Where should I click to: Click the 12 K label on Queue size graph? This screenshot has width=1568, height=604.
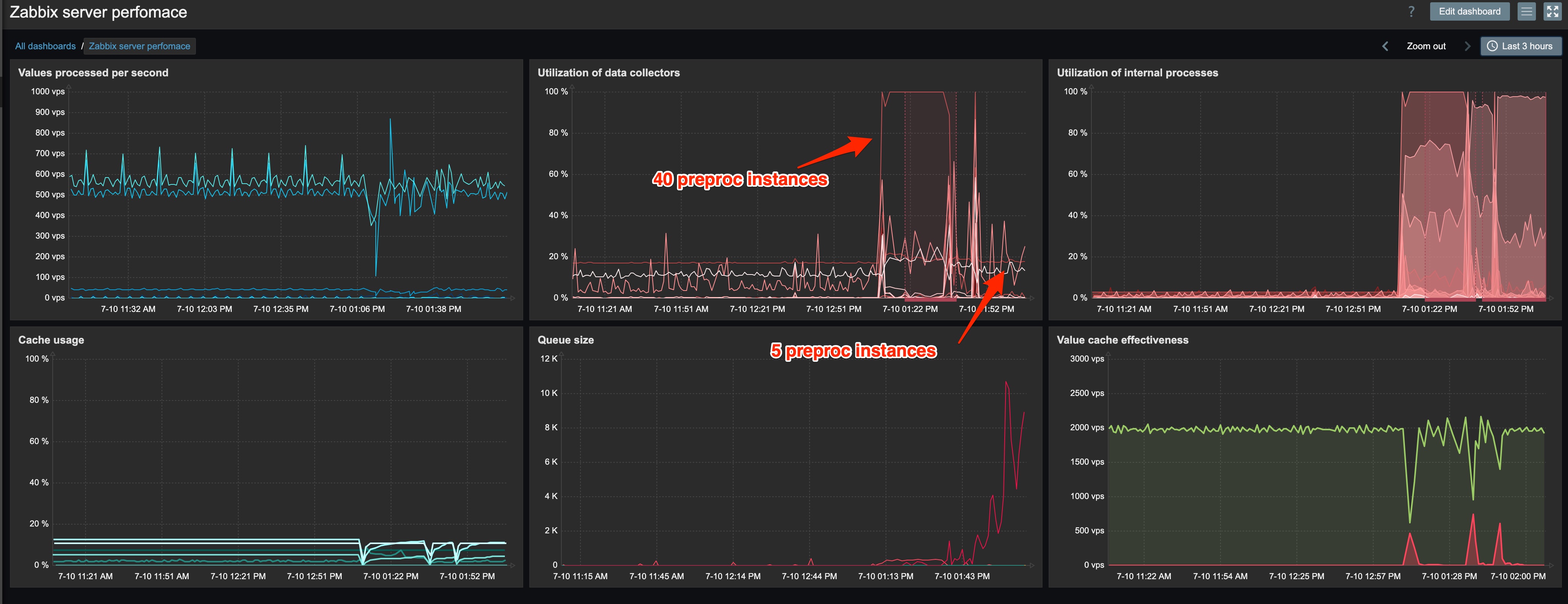[548, 359]
